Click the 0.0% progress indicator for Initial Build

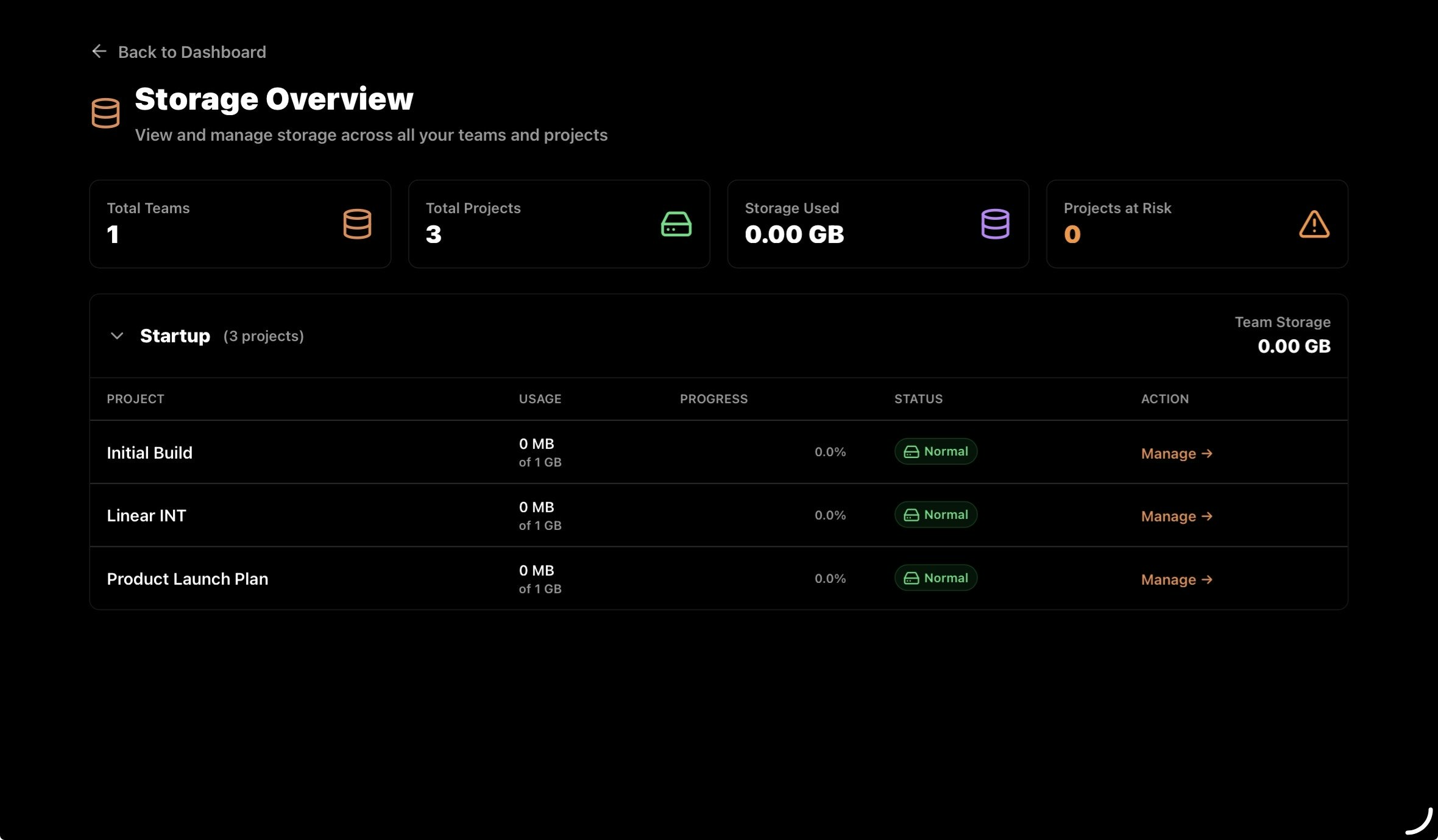coord(830,452)
